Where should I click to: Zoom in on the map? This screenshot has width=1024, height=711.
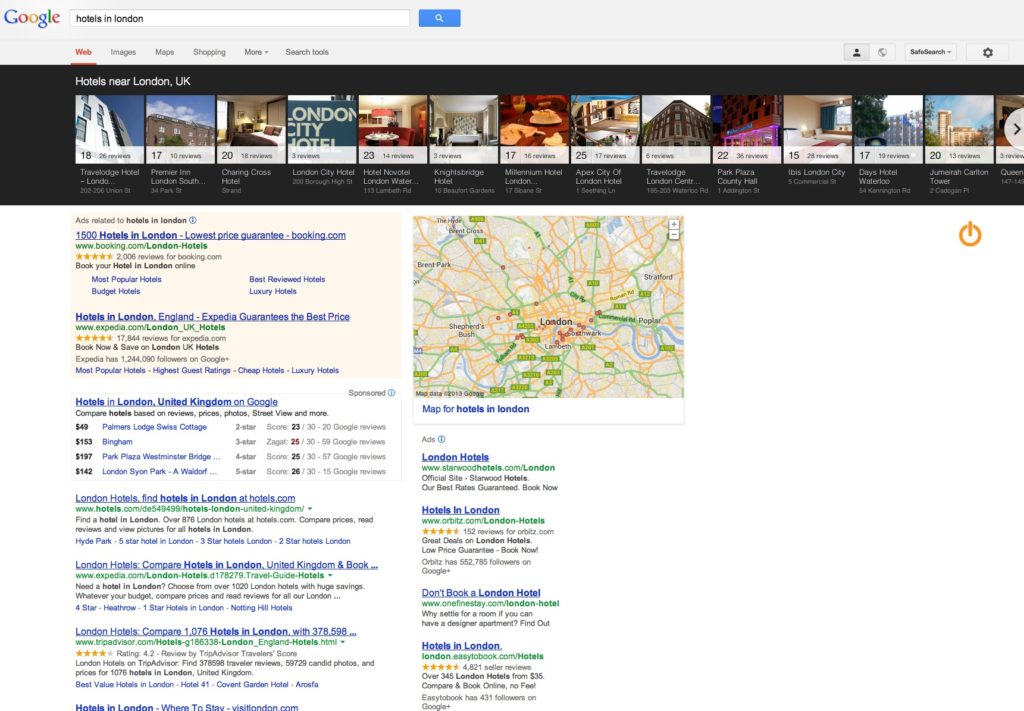pyautogui.click(x=674, y=225)
